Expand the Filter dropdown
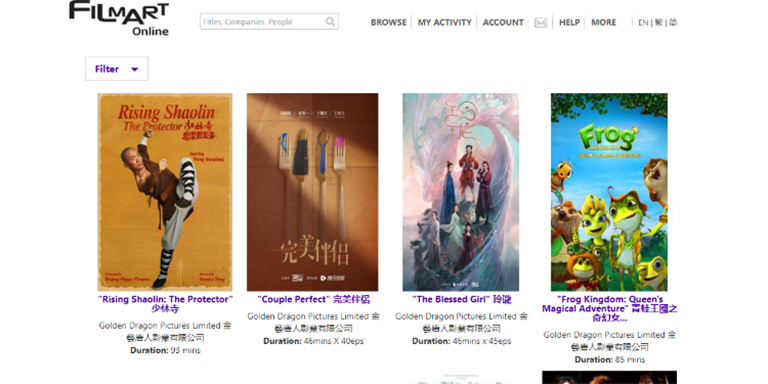The height and width of the screenshot is (384, 768). (x=117, y=69)
